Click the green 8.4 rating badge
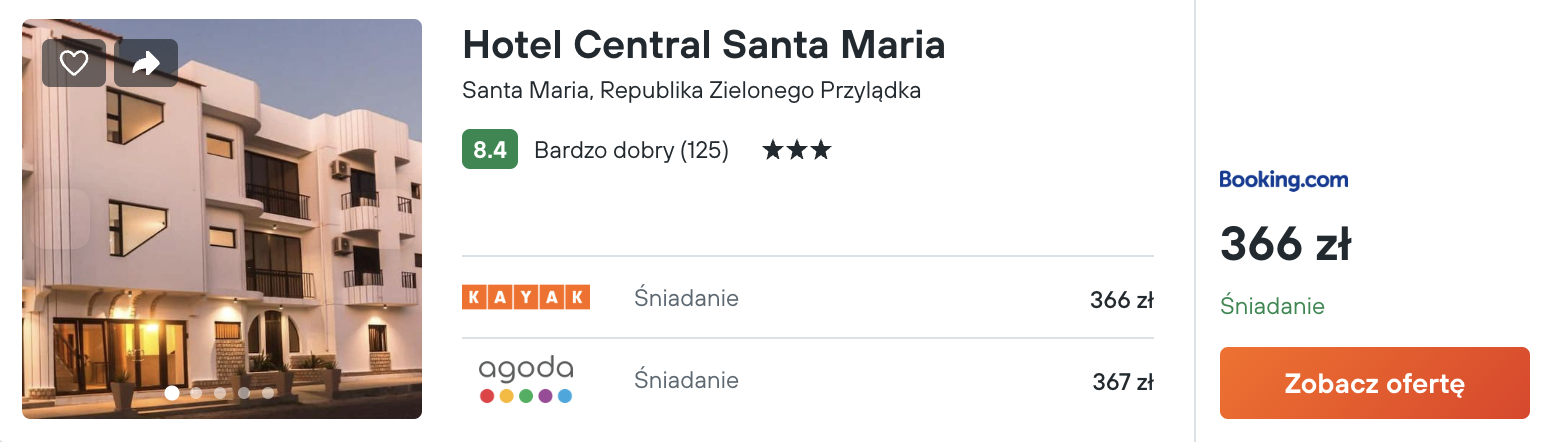The image size is (1546, 442). point(490,150)
